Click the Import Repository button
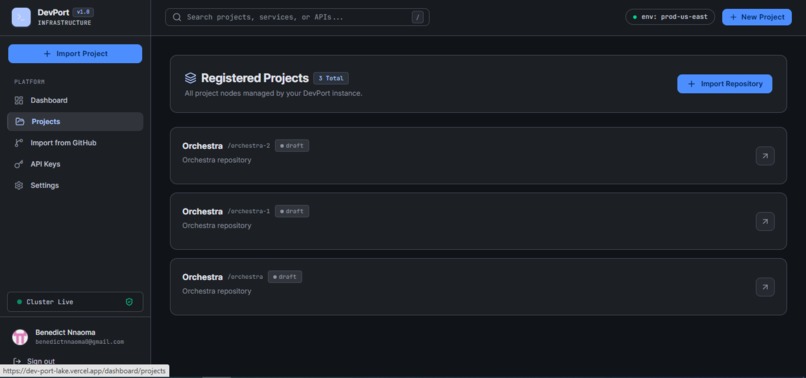Screen dimensions: 806x378 point(724,84)
